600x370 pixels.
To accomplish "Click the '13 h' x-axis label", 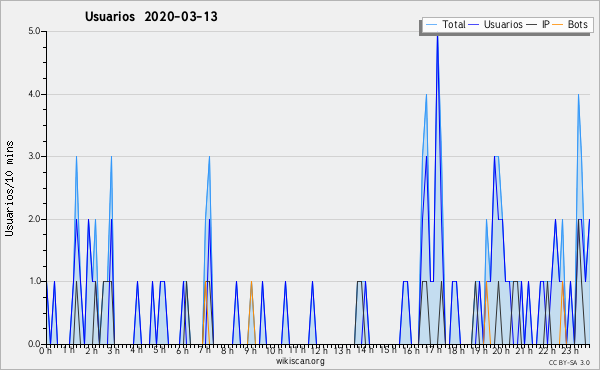I will 342,351.
